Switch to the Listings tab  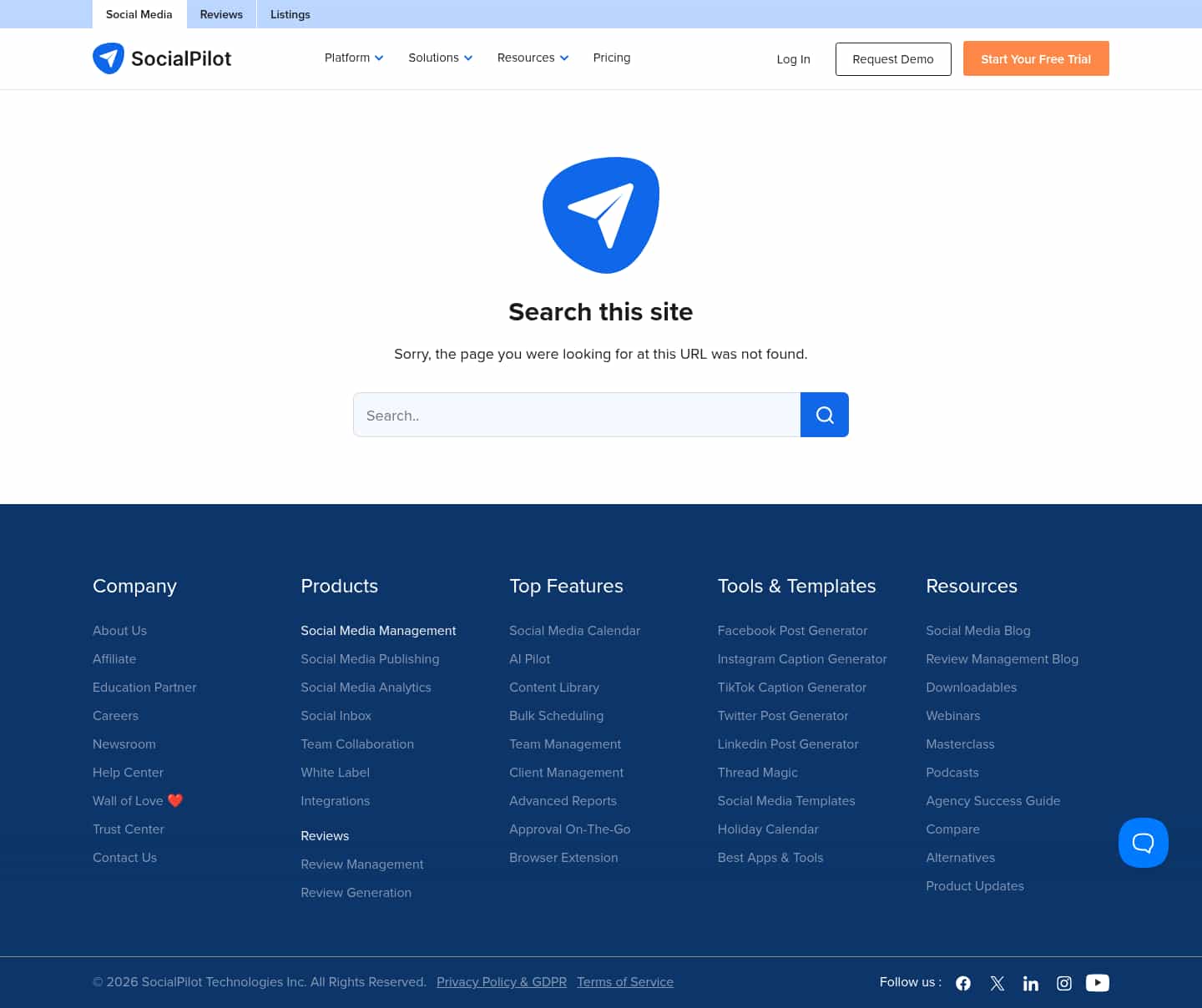[290, 14]
